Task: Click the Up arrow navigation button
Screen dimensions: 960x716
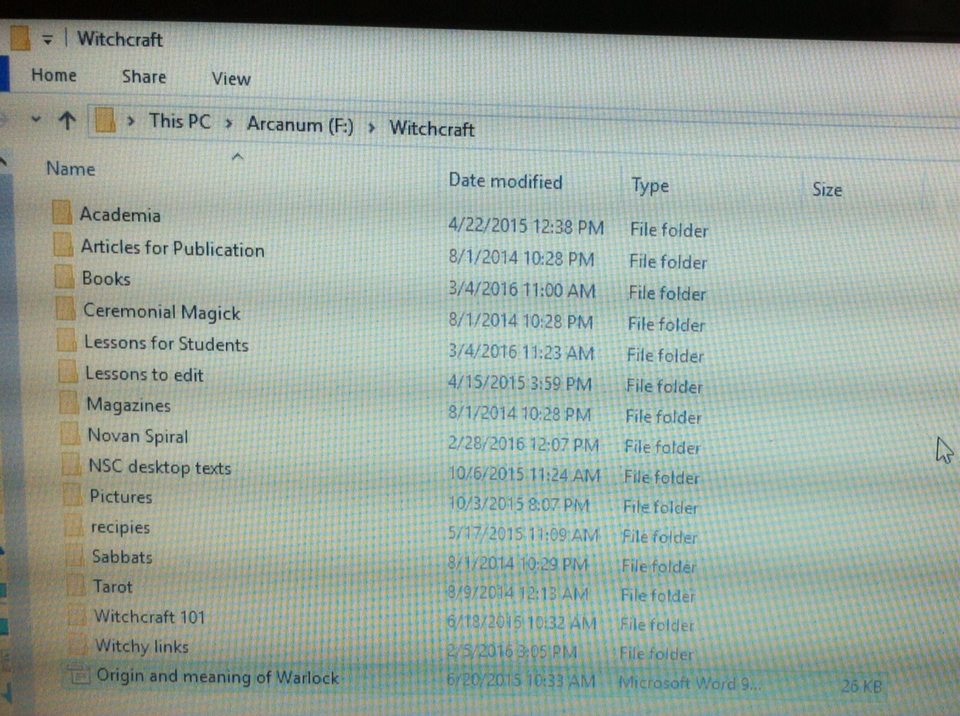Action: (x=67, y=122)
